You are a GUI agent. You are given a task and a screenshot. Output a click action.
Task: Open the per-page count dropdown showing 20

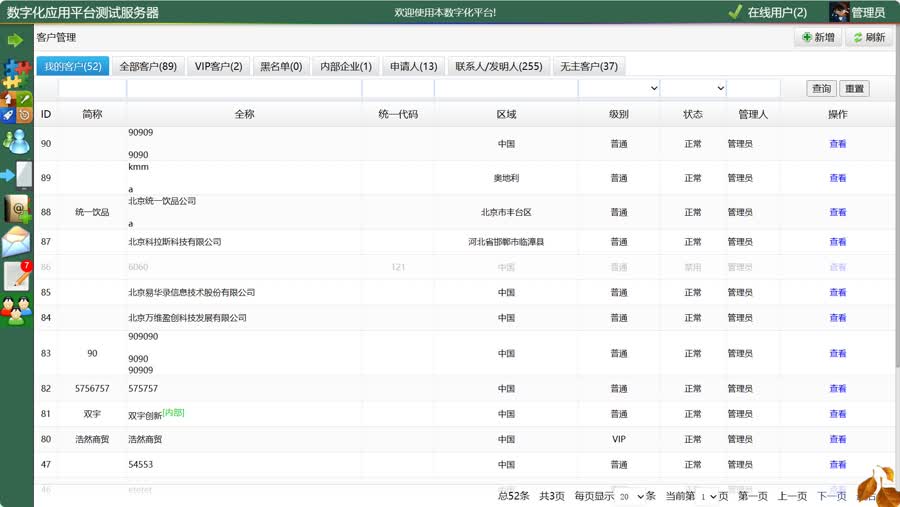click(629, 496)
